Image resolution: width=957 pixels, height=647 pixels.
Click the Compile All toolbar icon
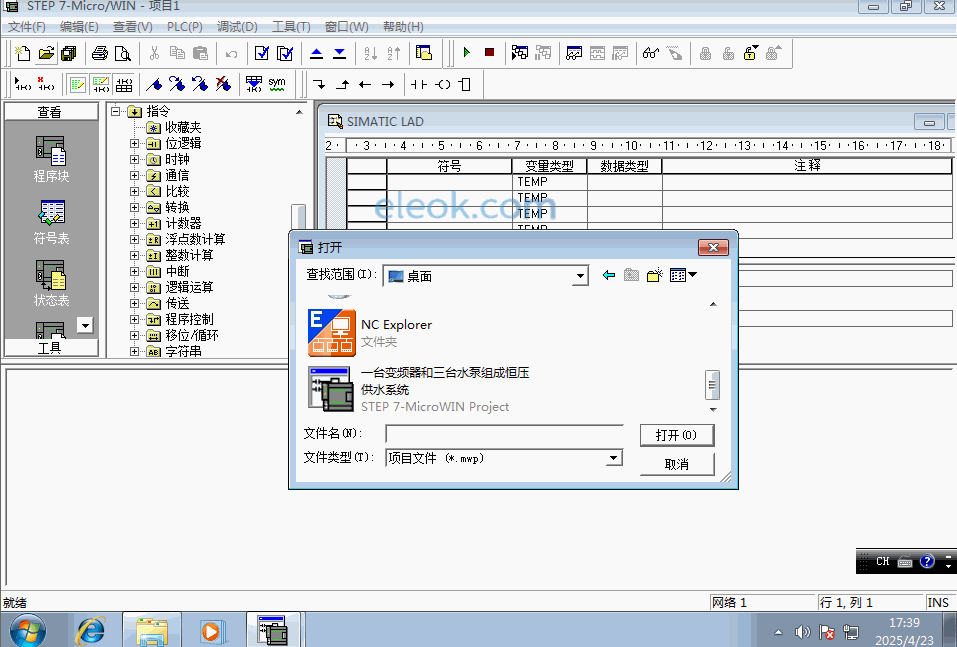tap(285, 53)
